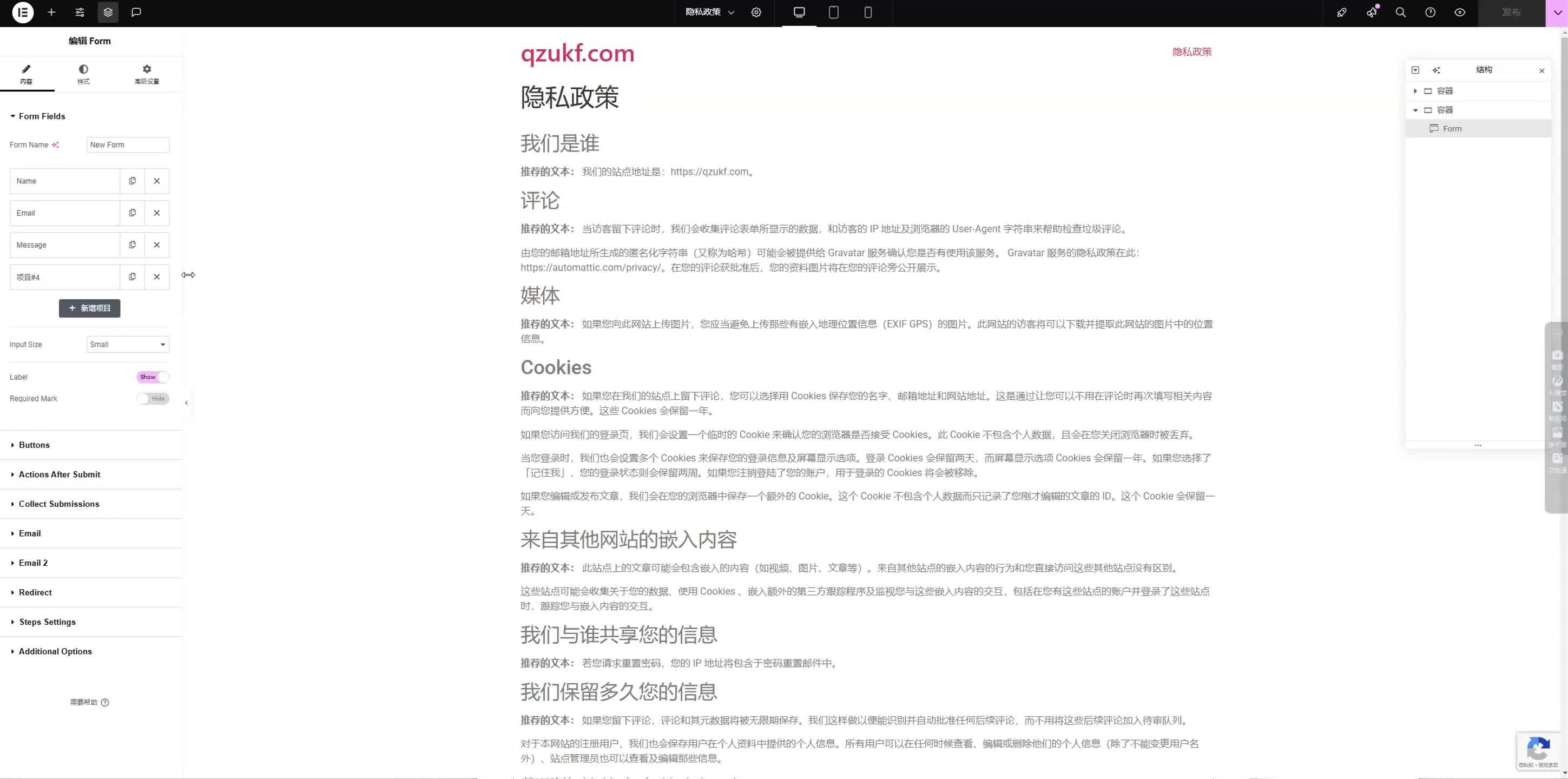The width and height of the screenshot is (1568, 779).
Task: Open the Elementor main menu logo
Action: pyautogui.click(x=23, y=12)
